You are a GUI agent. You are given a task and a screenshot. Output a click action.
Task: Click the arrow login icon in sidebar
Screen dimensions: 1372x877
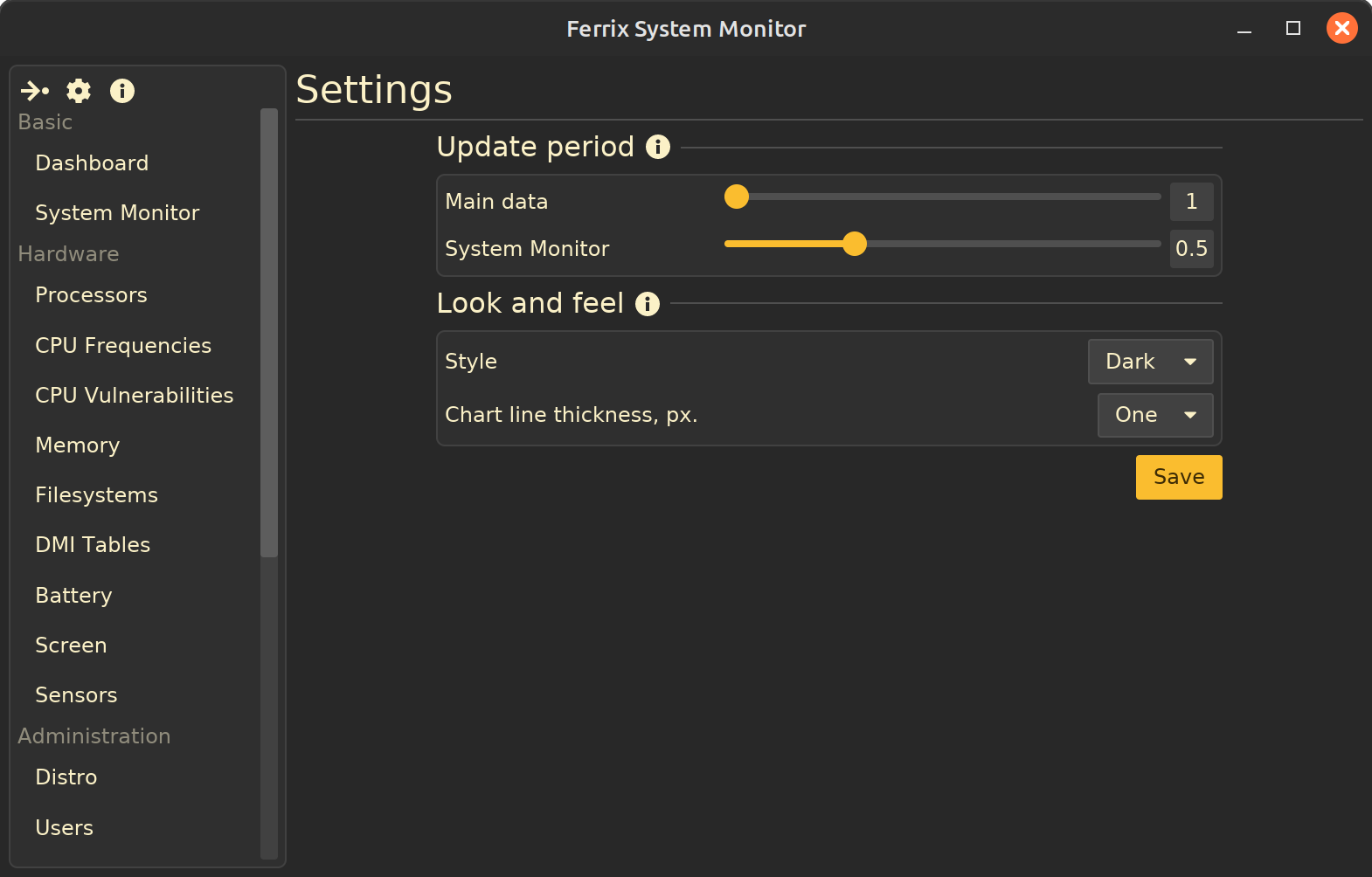pyautogui.click(x=35, y=91)
